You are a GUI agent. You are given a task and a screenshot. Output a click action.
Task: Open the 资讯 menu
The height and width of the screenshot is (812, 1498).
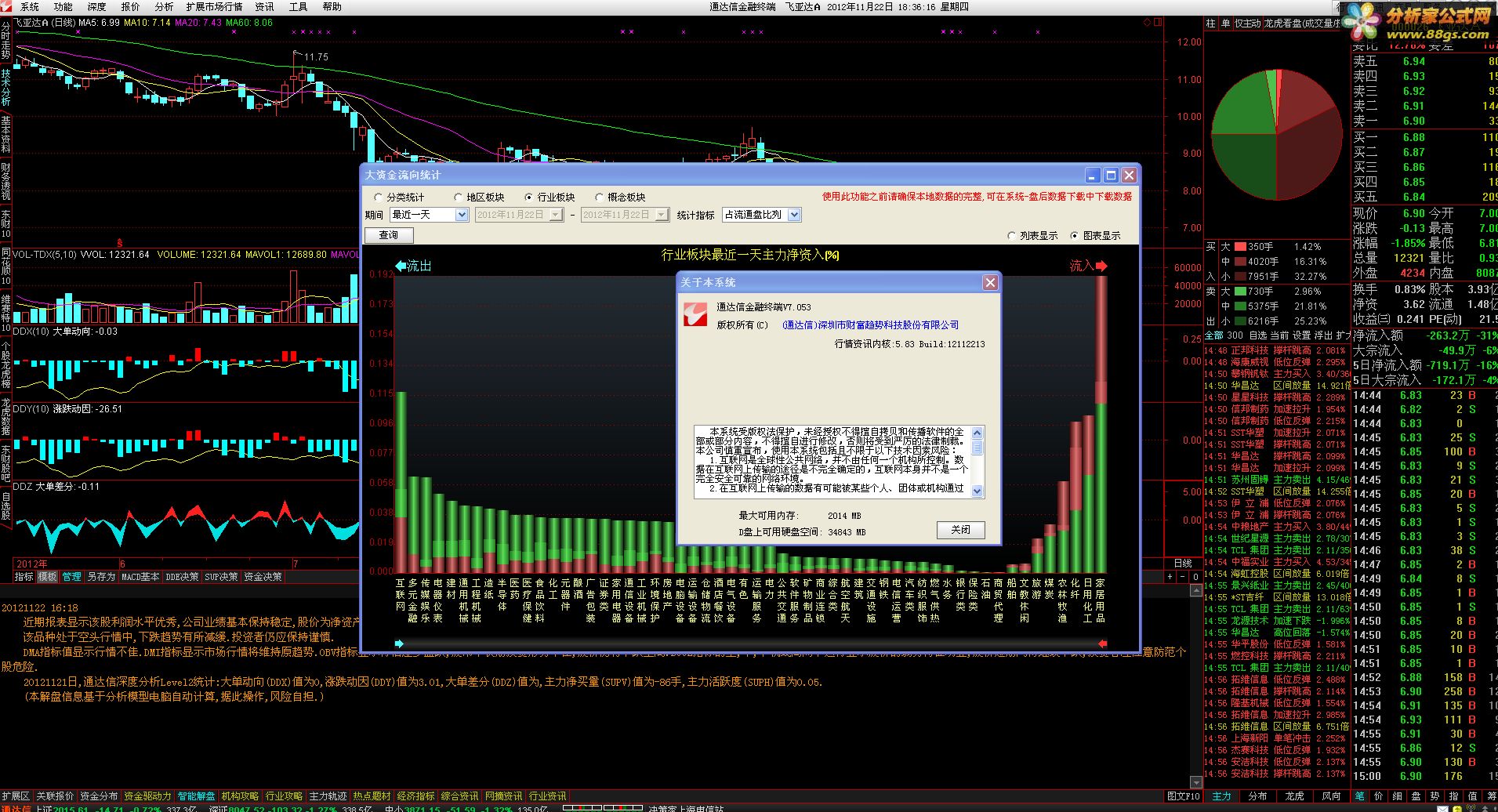[264, 6]
